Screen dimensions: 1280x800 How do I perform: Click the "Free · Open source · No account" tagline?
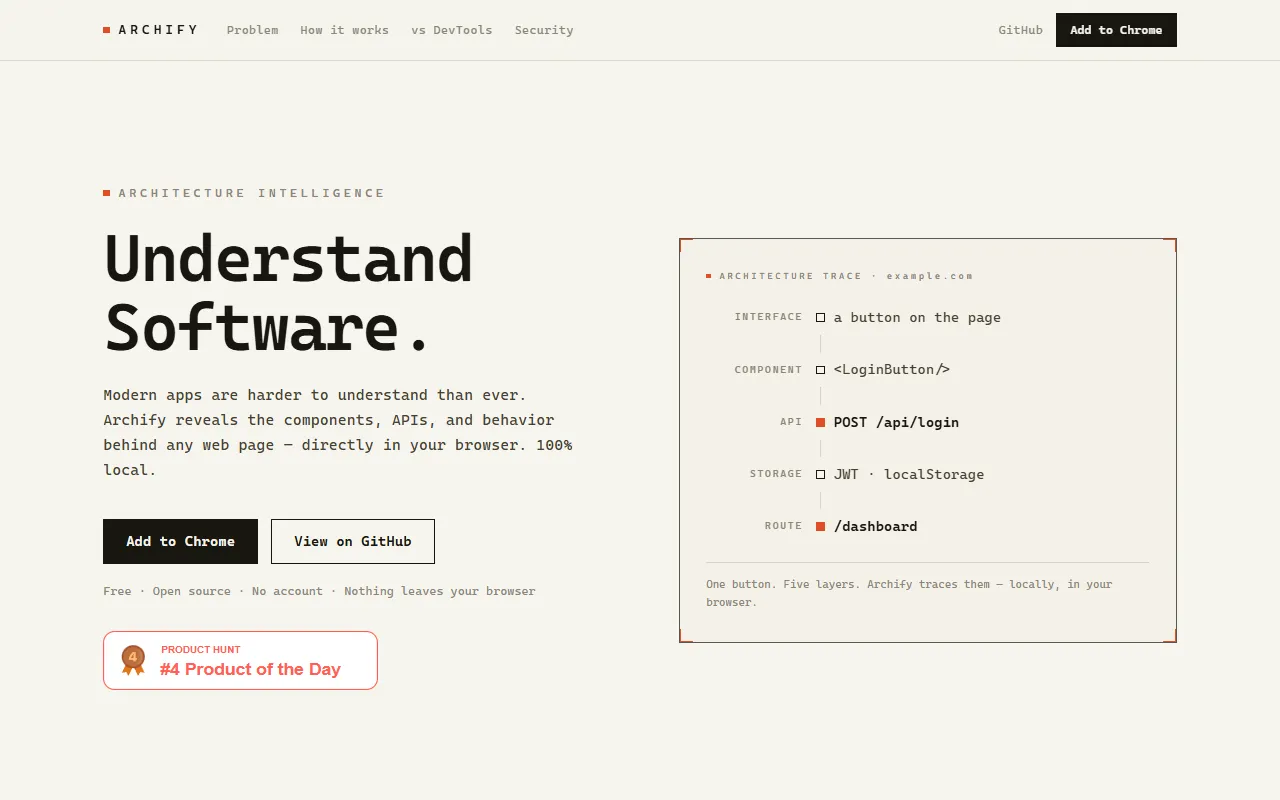pos(319,591)
